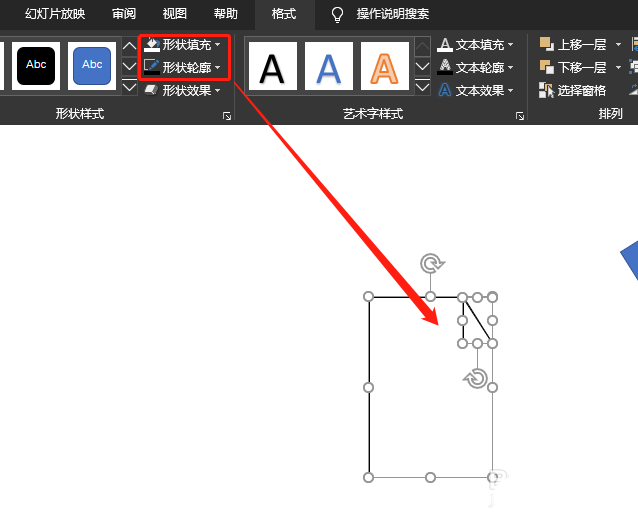Open the 选择窗格 selection pane

[572, 90]
